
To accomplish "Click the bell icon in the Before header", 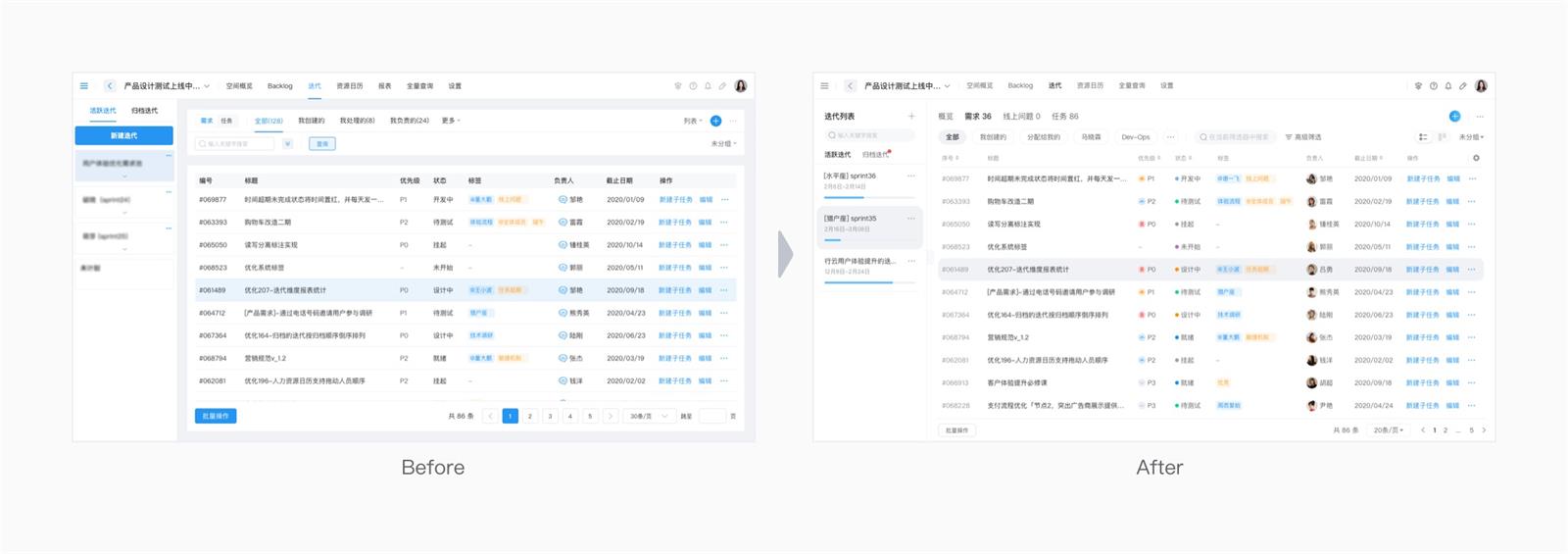I will point(708,86).
